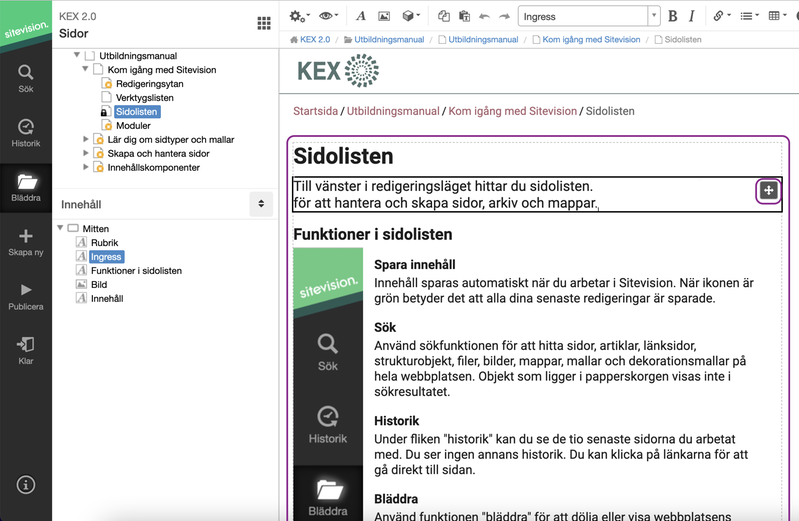
Task: Toggle the Innehåll panel sort arrows button
Action: point(261,204)
